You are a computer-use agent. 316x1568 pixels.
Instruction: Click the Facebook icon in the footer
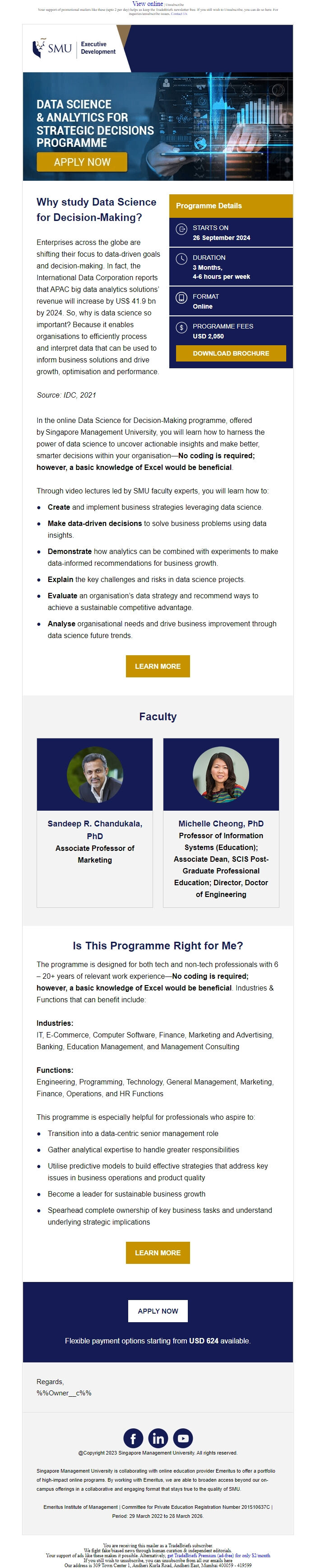(133, 1438)
